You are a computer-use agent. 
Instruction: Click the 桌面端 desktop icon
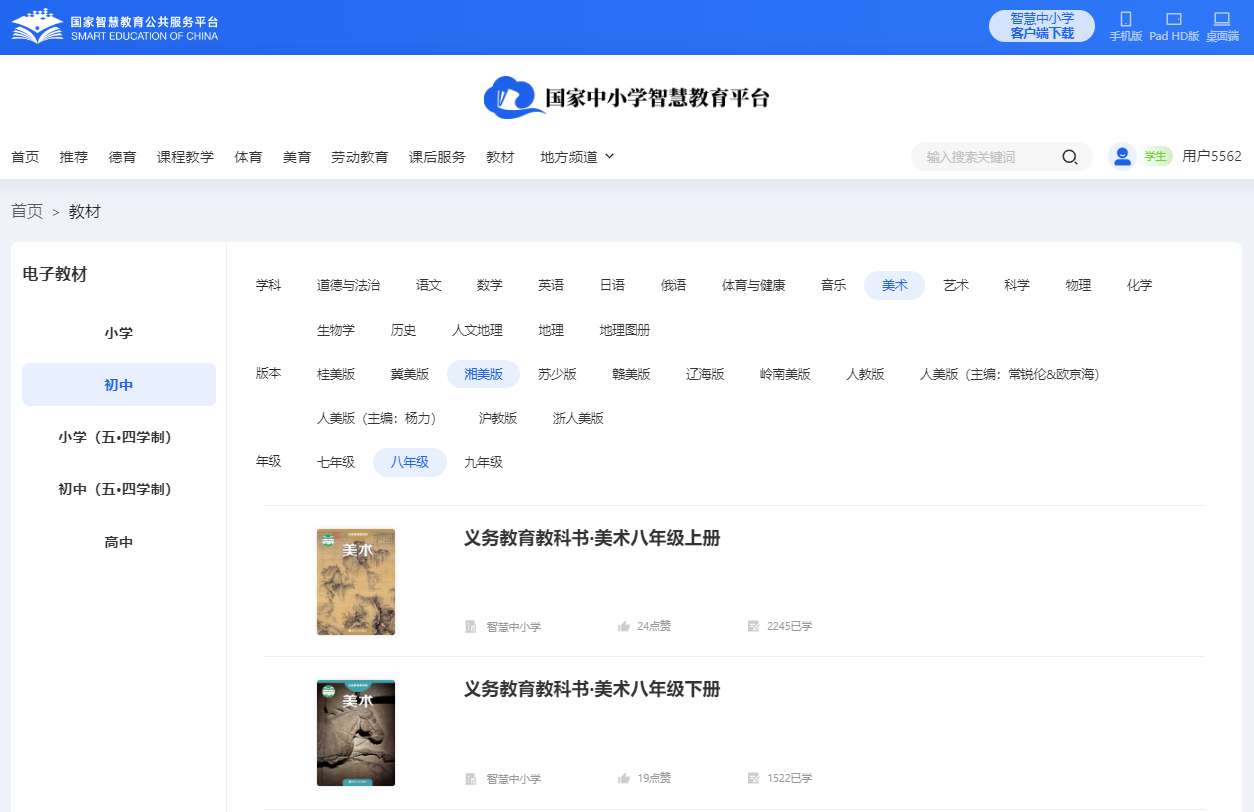pos(1221,19)
